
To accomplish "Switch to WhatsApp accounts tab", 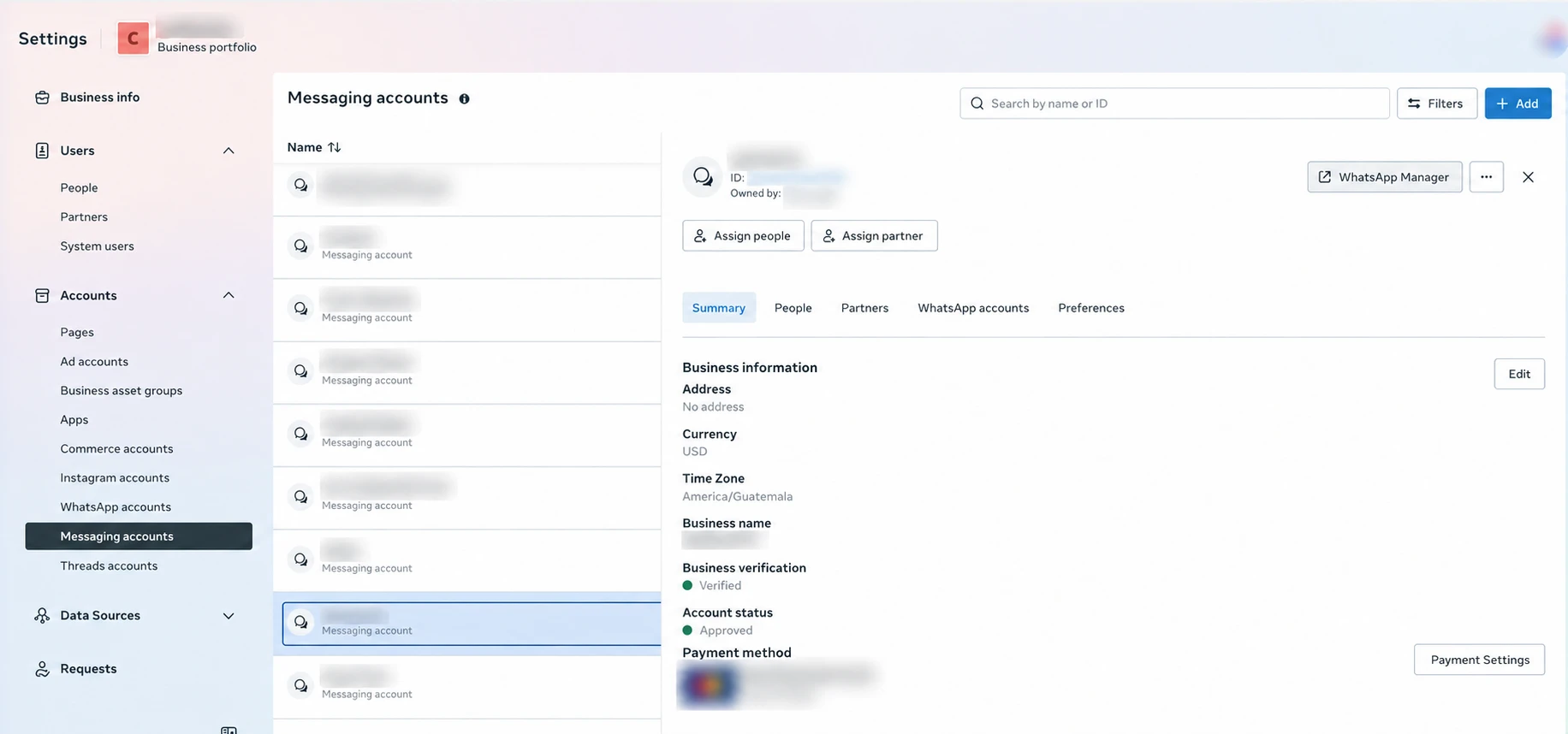I will [x=973, y=308].
